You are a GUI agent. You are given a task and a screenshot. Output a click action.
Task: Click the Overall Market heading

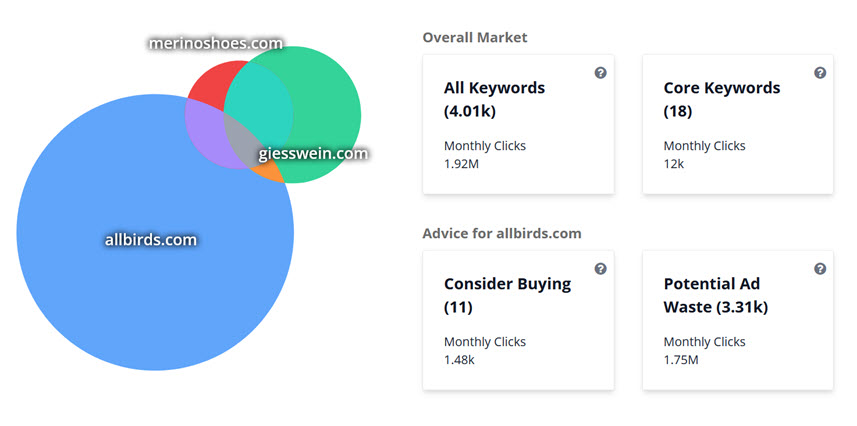tap(475, 37)
